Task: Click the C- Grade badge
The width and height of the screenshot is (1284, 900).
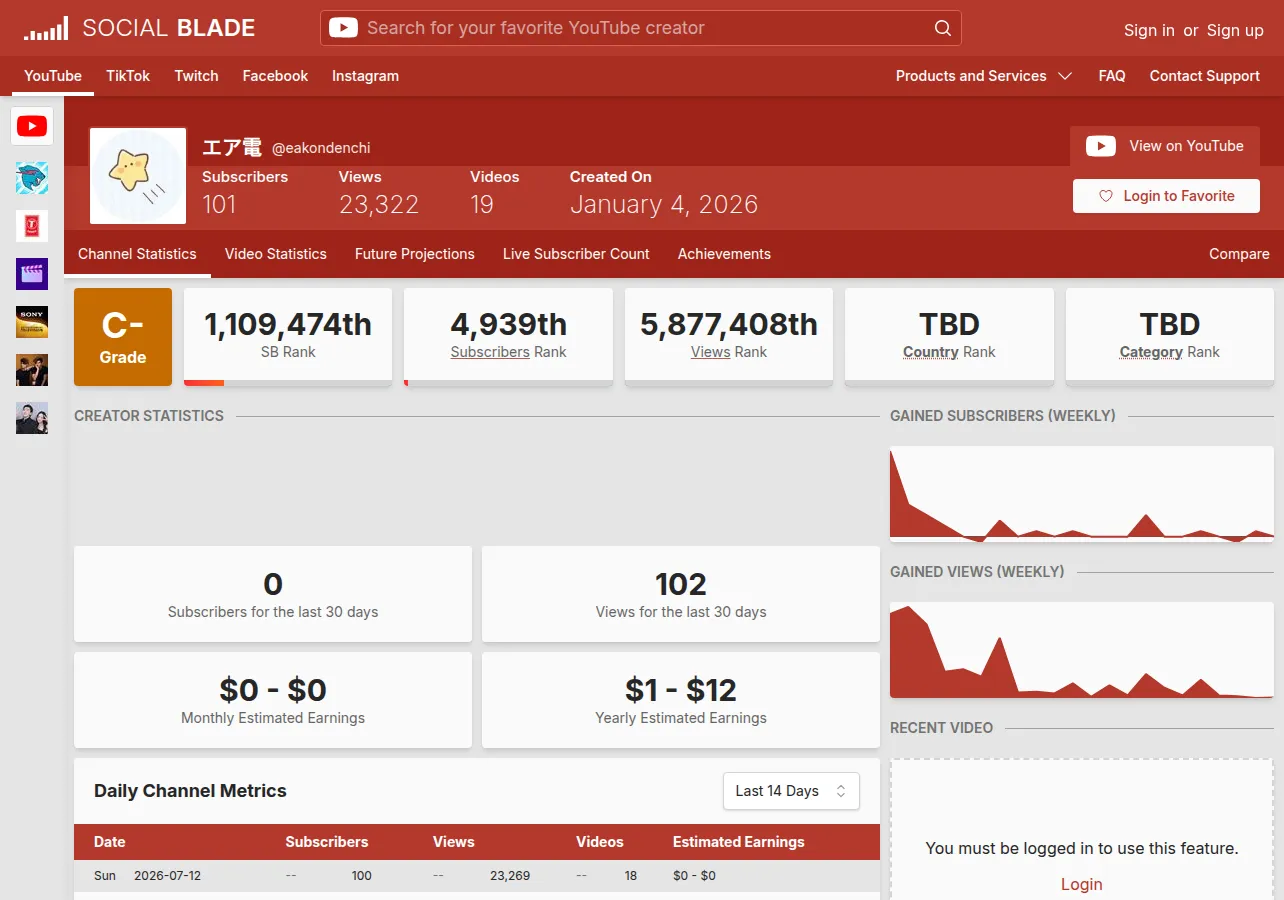Action: click(123, 337)
